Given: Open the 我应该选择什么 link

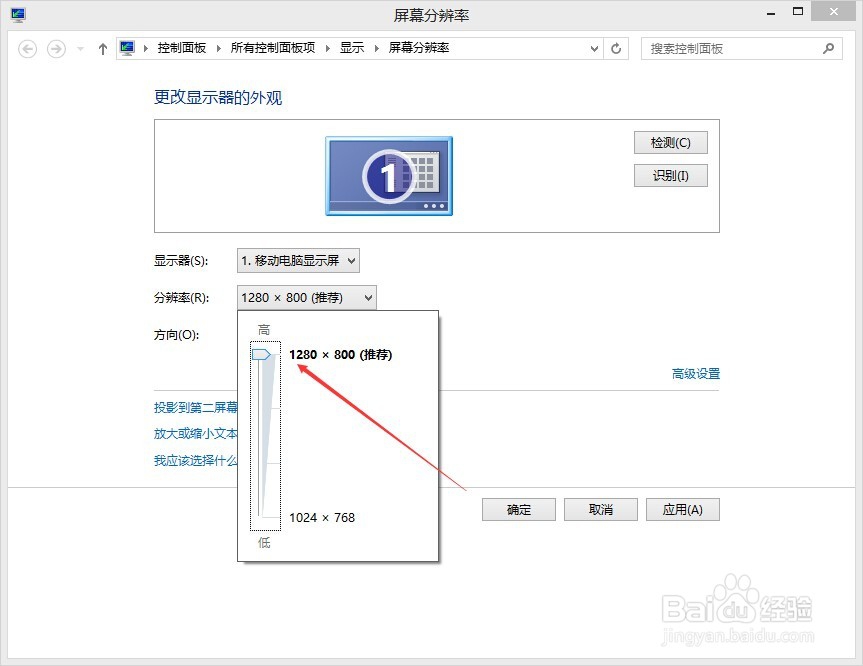Looking at the screenshot, I should coord(196,460).
